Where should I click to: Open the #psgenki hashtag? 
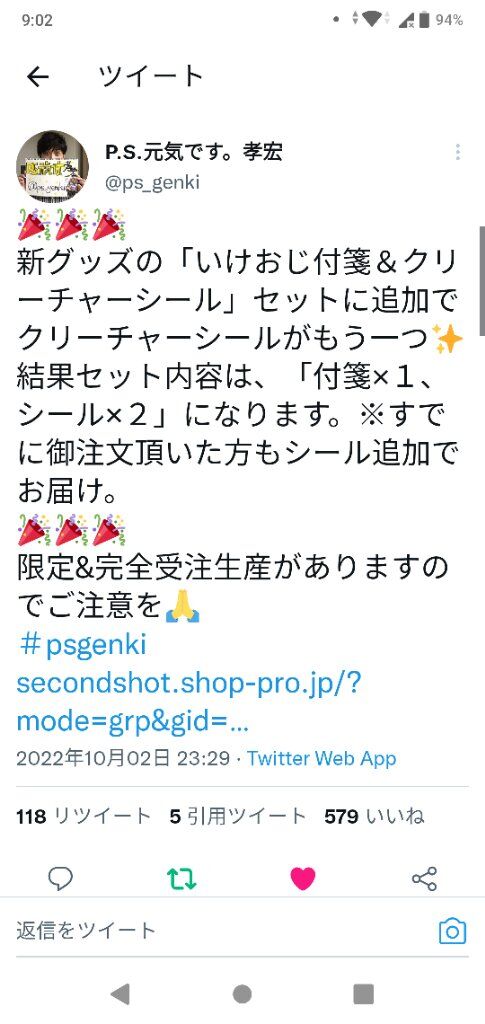(82, 645)
